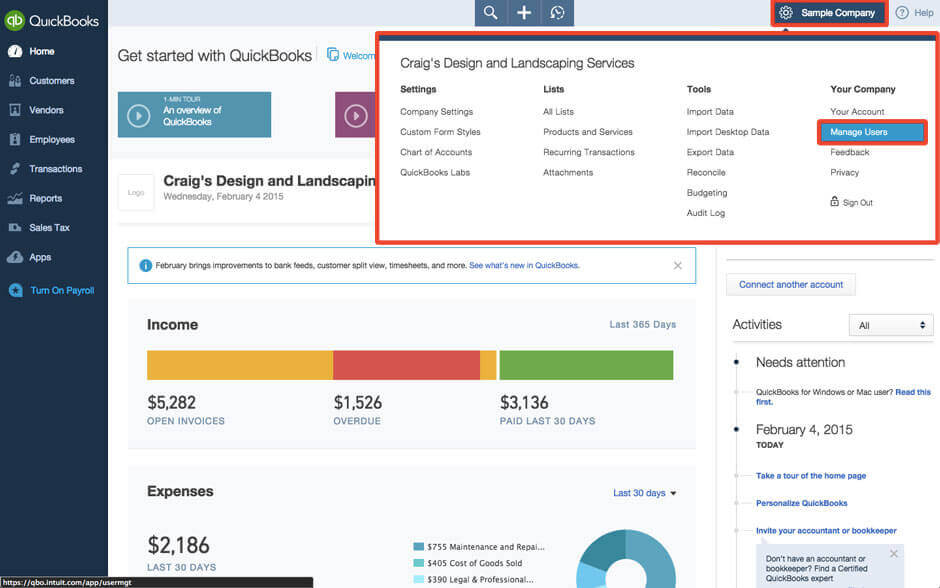Play the overview of QuickBooks tour
This screenshot has height=588, width=940.
coord(139,116)
